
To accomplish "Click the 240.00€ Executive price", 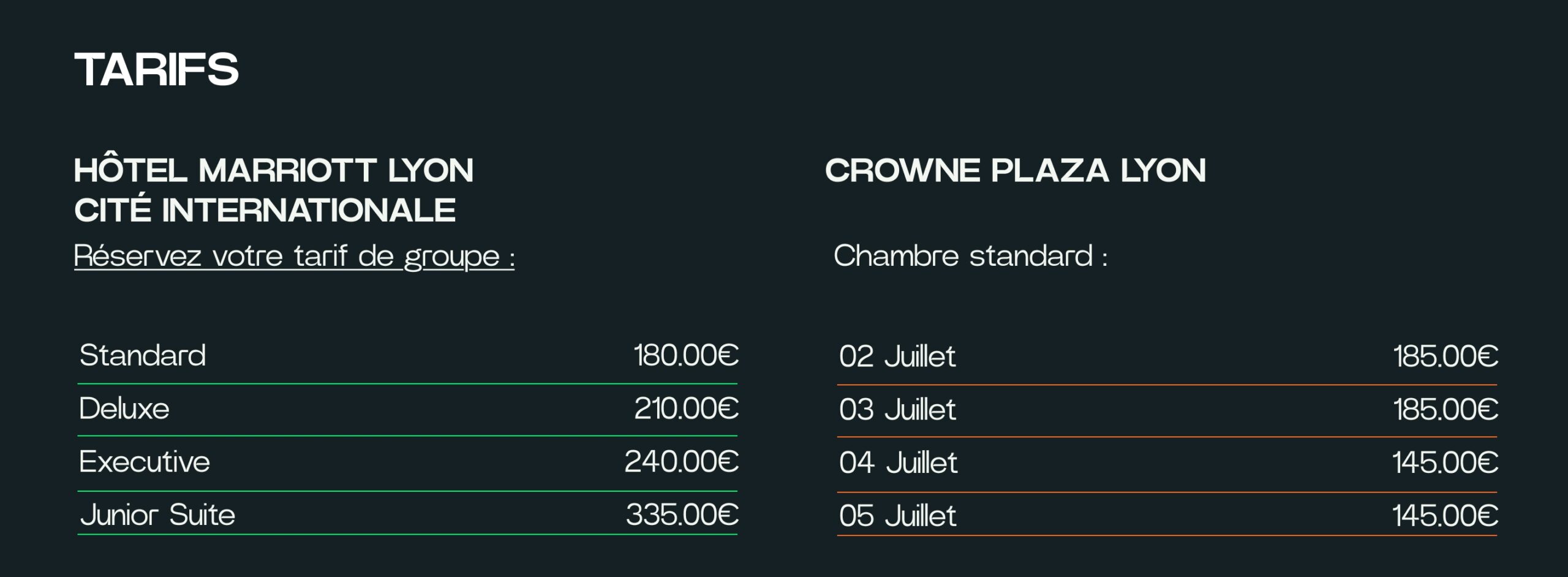I will click(681, 461).
